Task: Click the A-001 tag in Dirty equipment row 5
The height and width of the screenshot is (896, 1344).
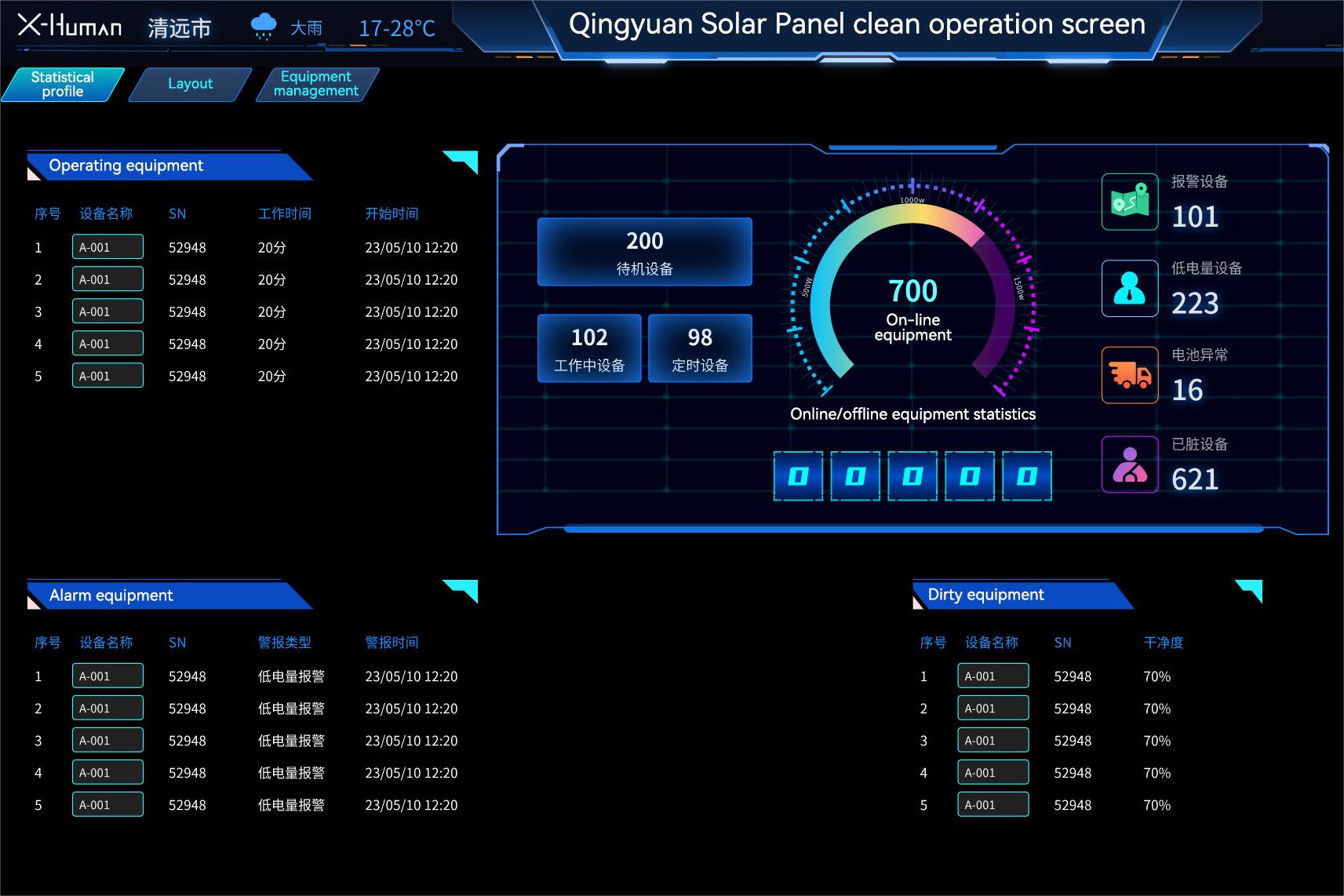Action: point(993,805)
